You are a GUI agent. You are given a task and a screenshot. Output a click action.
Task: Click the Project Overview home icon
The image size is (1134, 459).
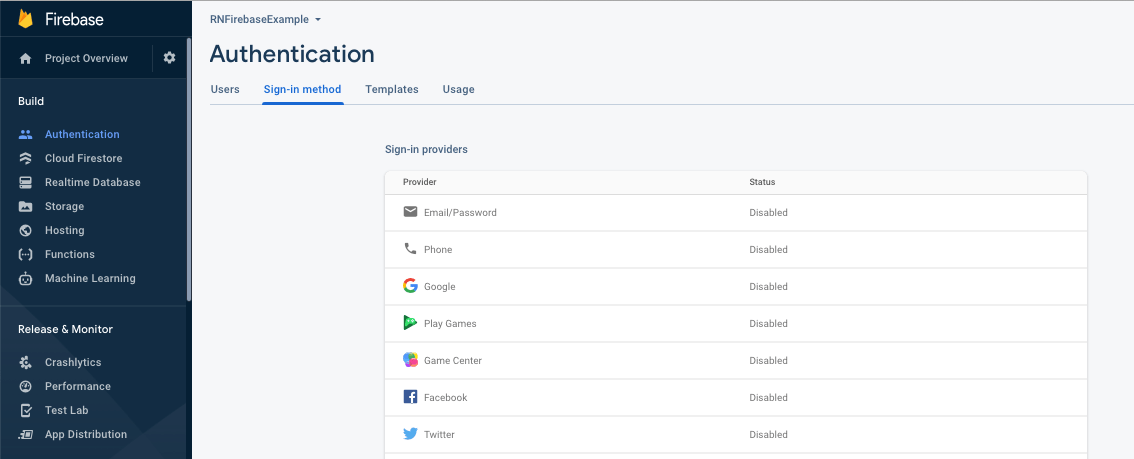click(x=25, y=59)
